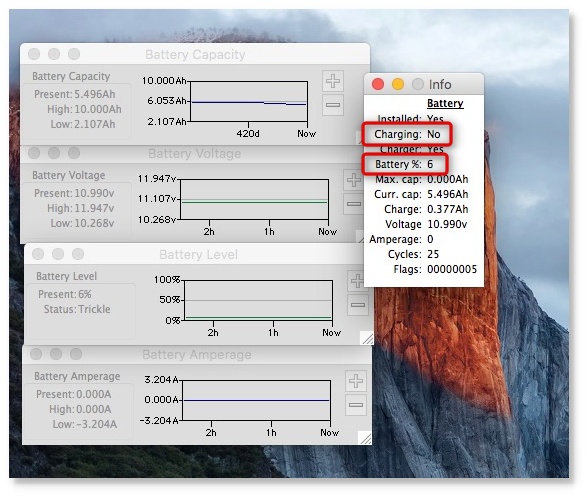Minimize the Info window with yellow button

398,84
